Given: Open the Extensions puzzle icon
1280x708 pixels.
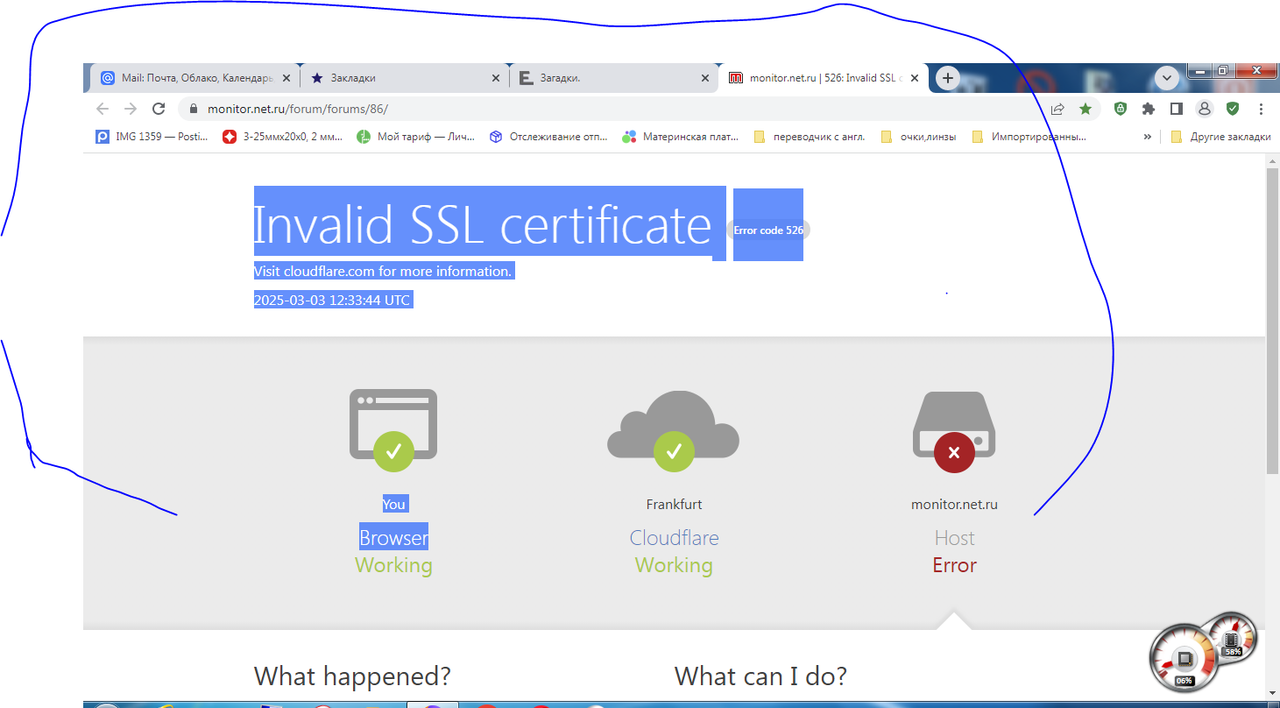Looking at the screenshot, I should (1148, 108).
